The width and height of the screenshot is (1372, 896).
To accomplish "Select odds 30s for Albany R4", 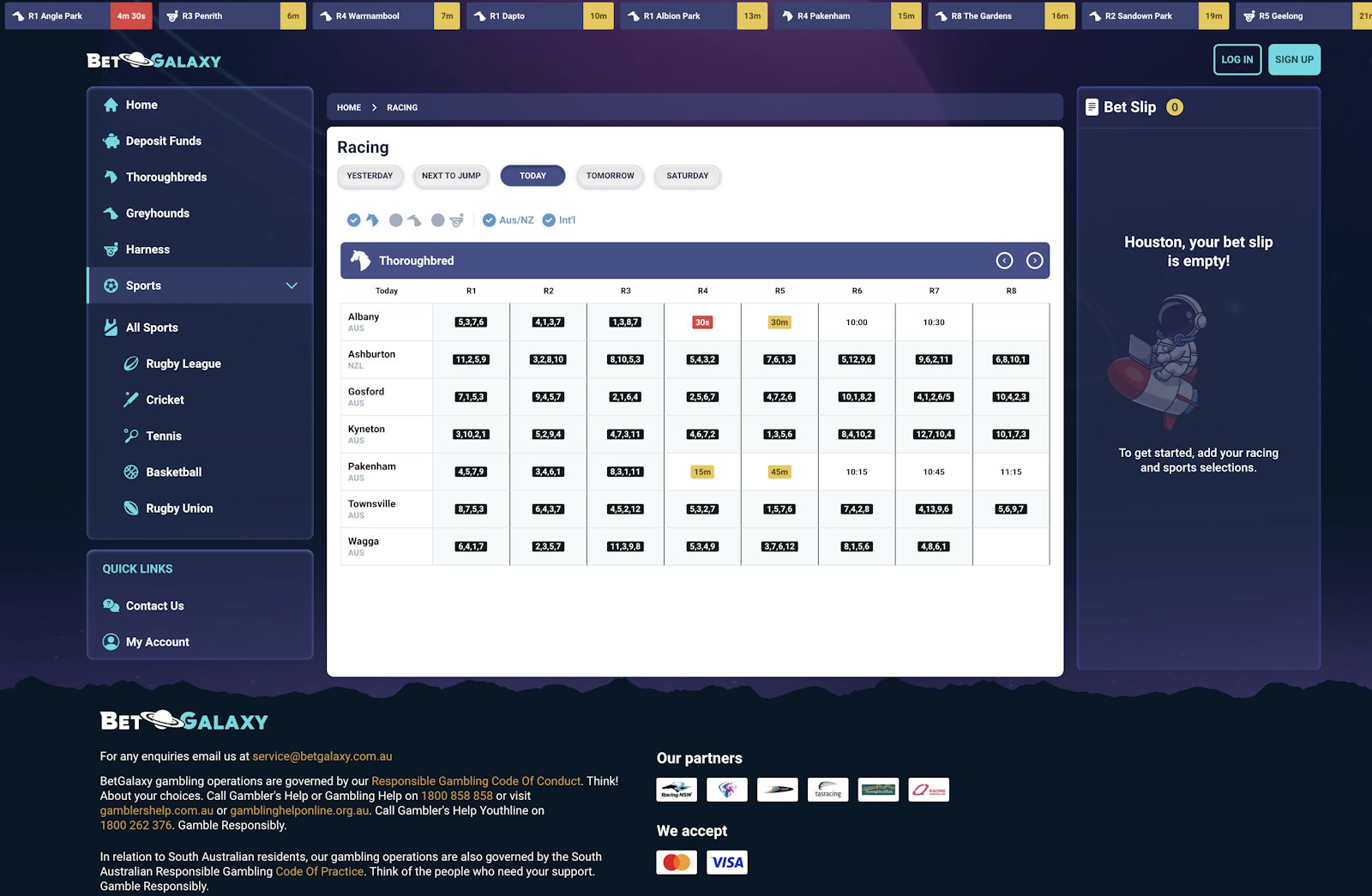I will [x=702, y=322].
